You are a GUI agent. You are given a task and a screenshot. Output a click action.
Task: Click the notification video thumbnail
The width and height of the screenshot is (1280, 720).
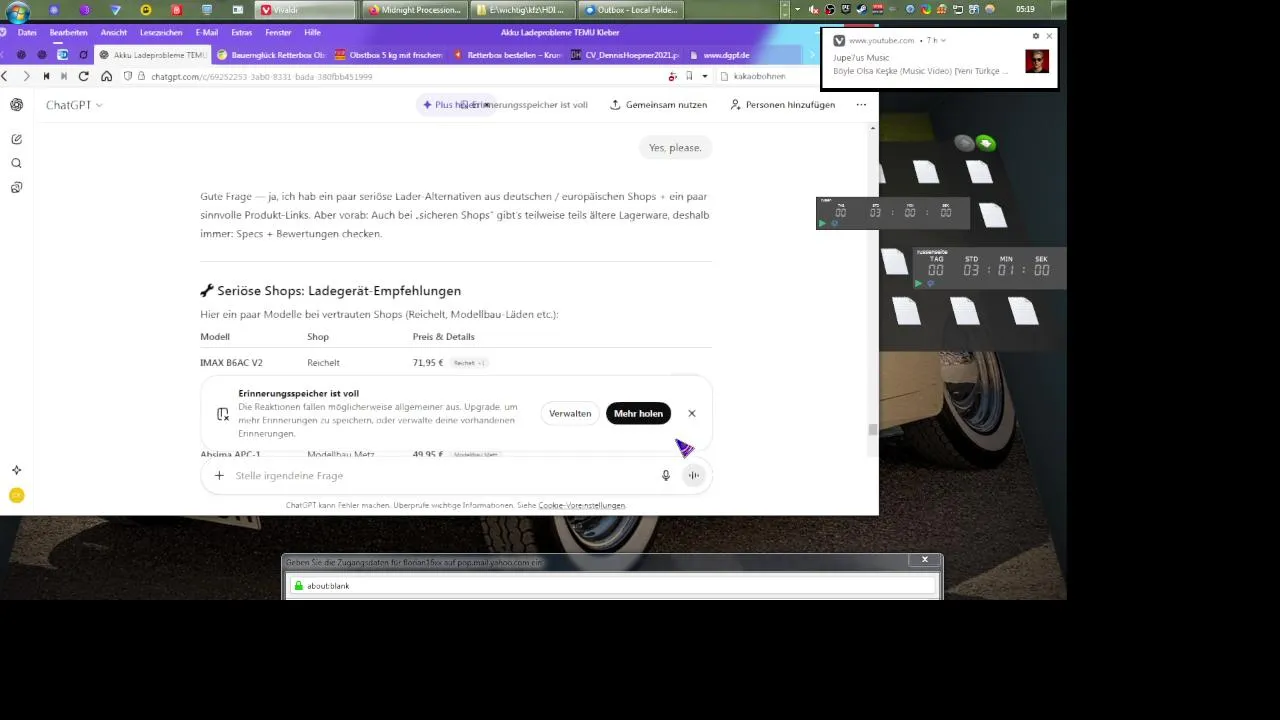coord(1037,61)
